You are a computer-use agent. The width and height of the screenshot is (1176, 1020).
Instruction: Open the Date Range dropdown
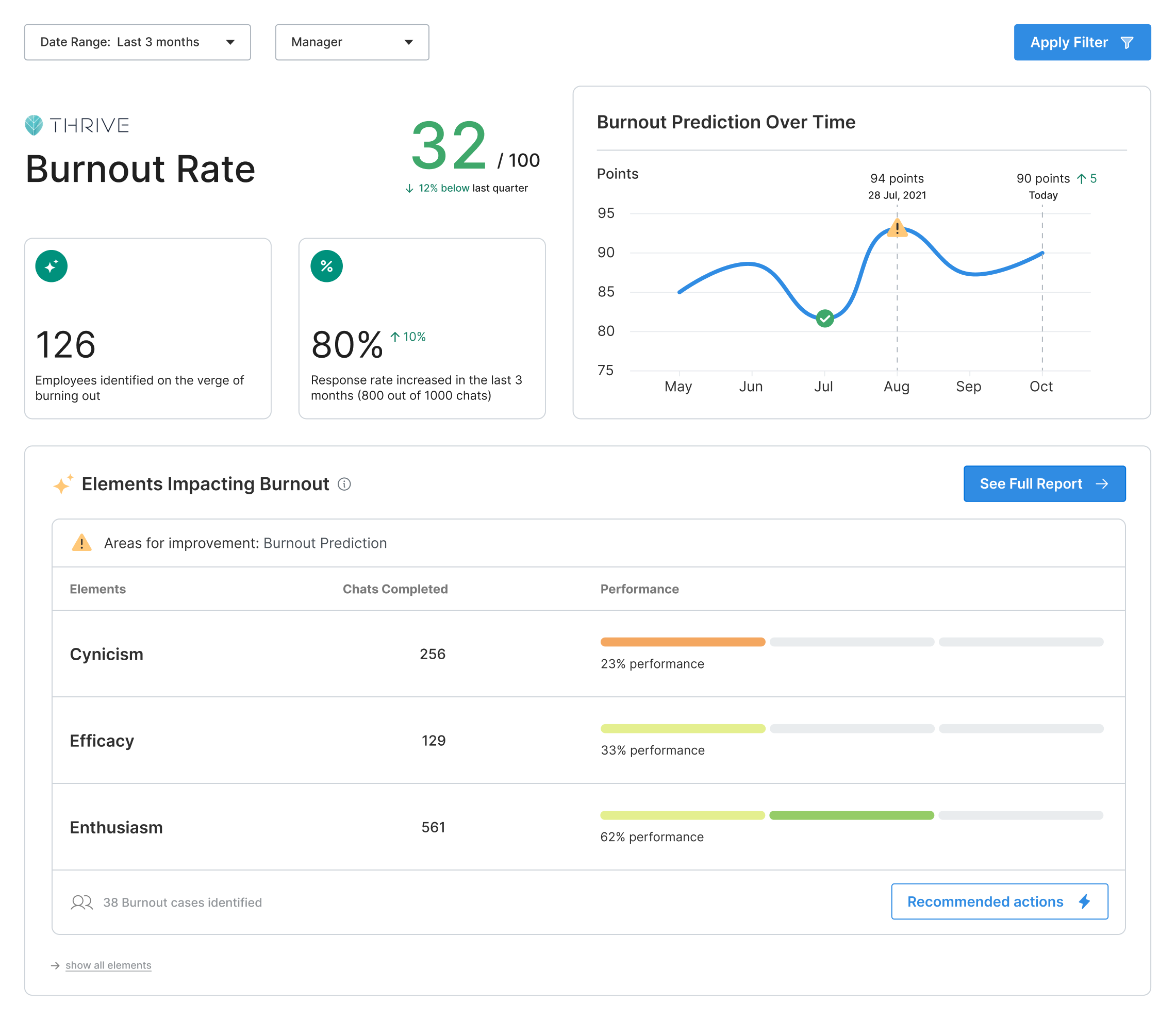coord(137,42)
